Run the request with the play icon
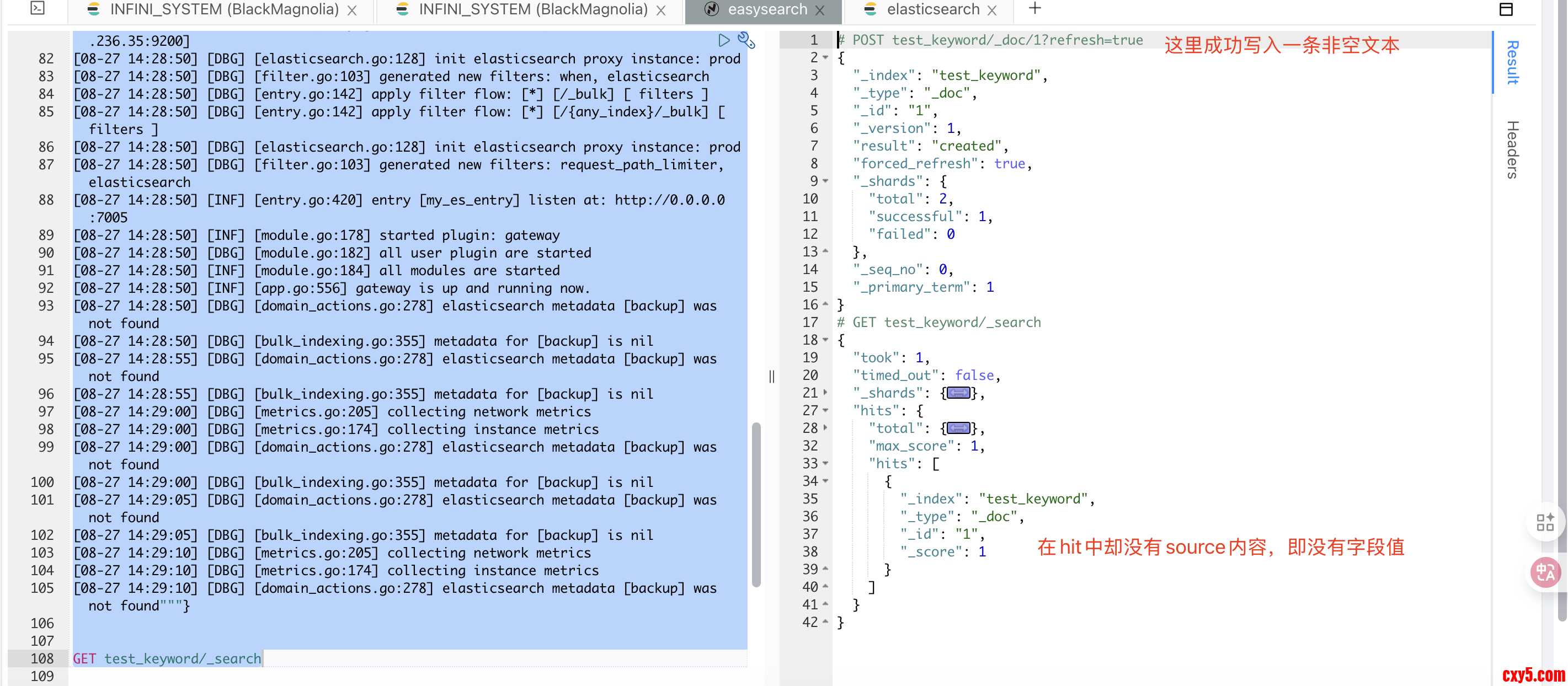 (723, 40)
